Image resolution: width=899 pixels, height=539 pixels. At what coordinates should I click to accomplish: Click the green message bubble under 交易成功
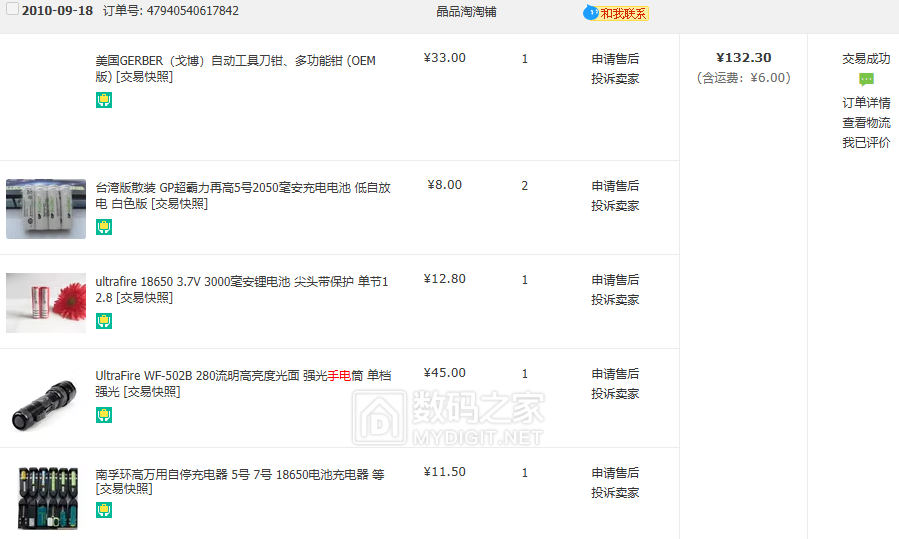coord(866,80)
